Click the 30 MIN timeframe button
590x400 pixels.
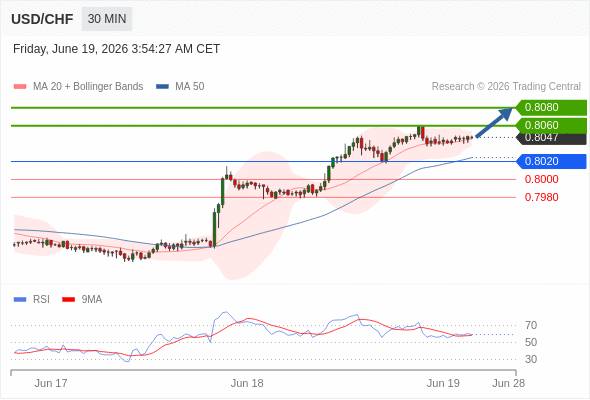click(x=107, y=18)
